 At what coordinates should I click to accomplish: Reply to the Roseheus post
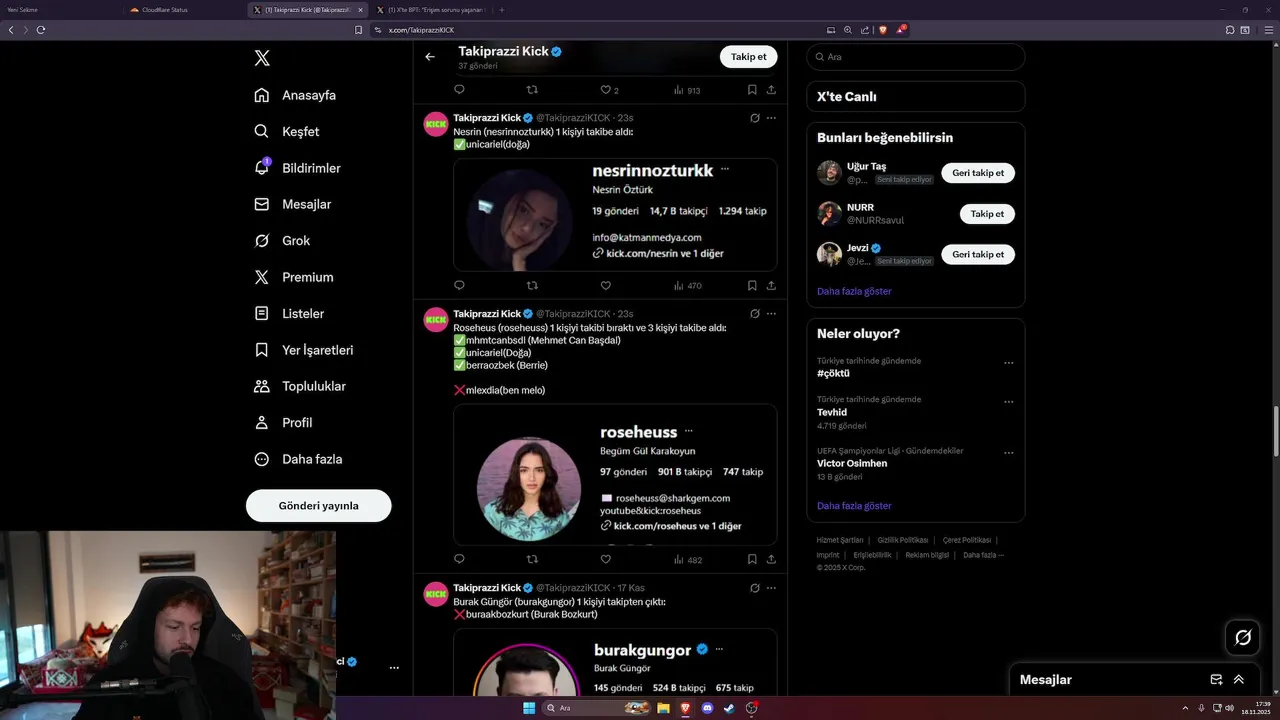tap(459, 560)
